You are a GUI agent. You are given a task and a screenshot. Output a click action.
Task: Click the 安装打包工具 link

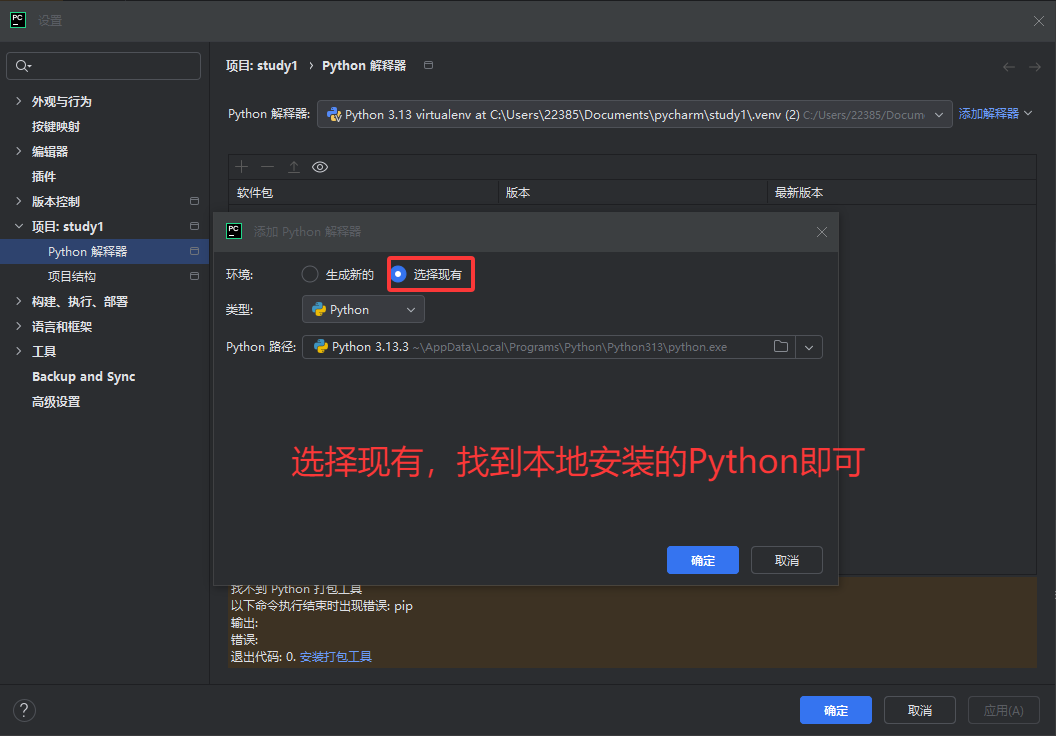pos(335,657)
